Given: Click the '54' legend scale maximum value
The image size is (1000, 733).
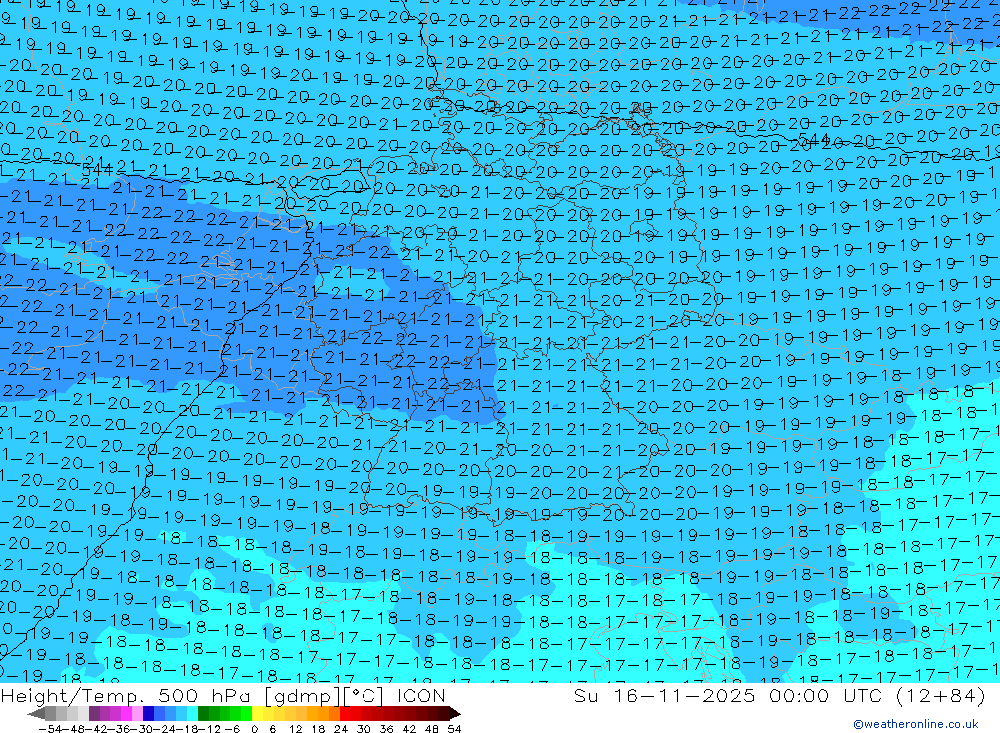Looking at the screenshot, I should tap(454, 729).
